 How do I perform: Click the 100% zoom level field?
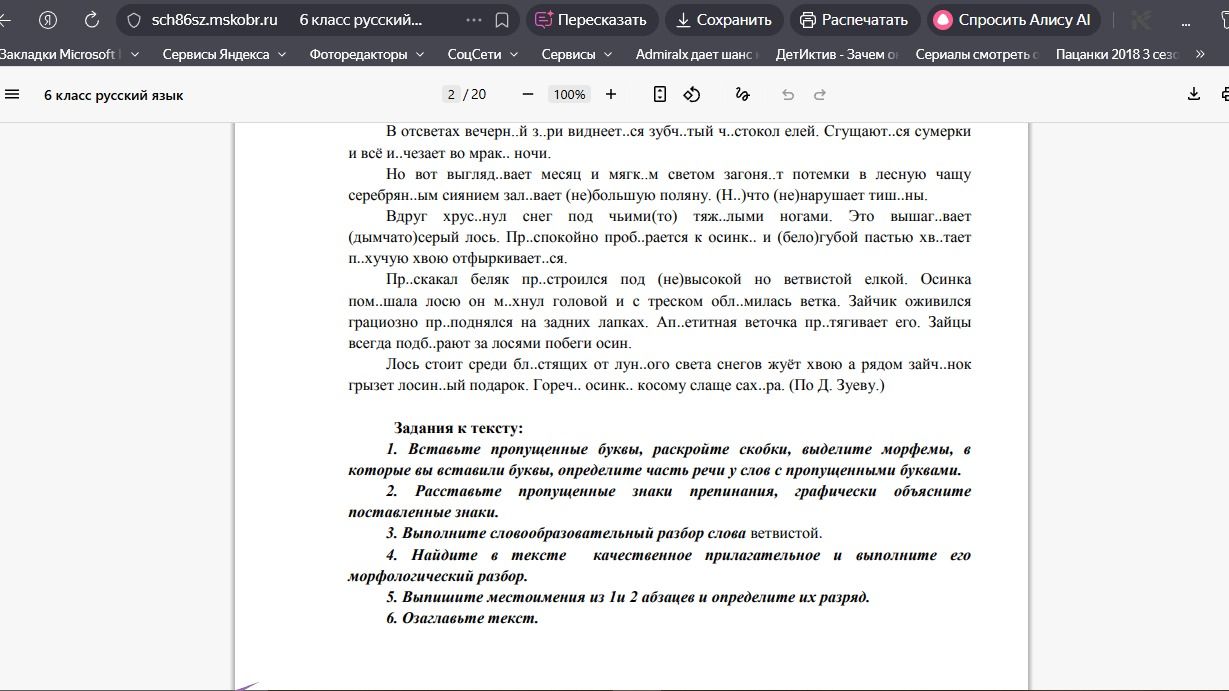[569, 94]
